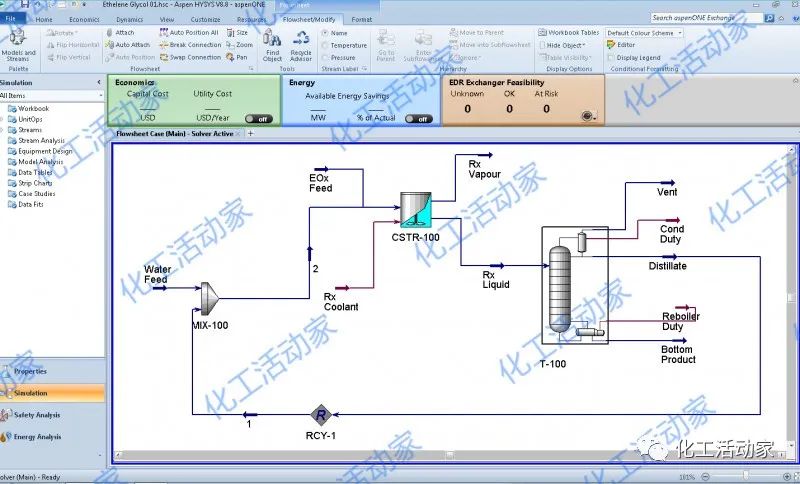Activate the Pan tool
Viewport: 800px width, 484px height.
pyautogui.click(x=237, y=57)
